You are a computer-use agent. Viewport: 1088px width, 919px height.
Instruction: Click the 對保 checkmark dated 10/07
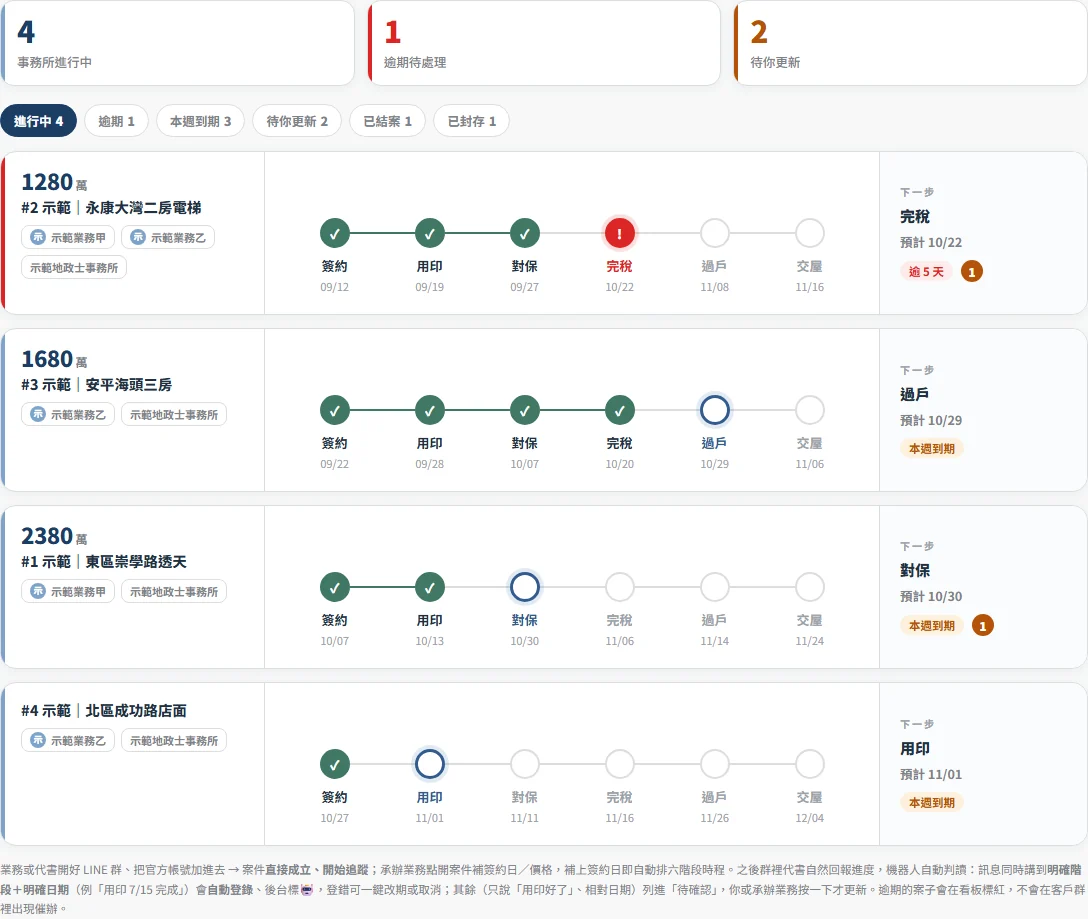coord(525,410)
